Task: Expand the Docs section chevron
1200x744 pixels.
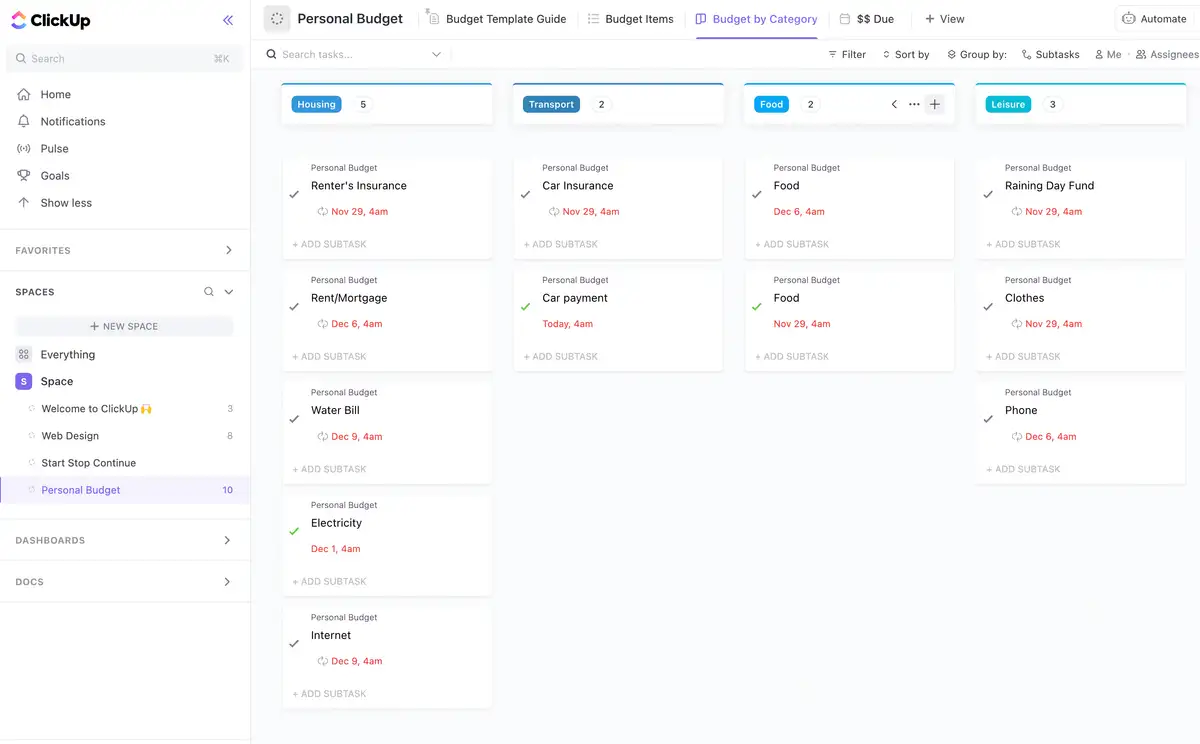Action: [227, 581]
